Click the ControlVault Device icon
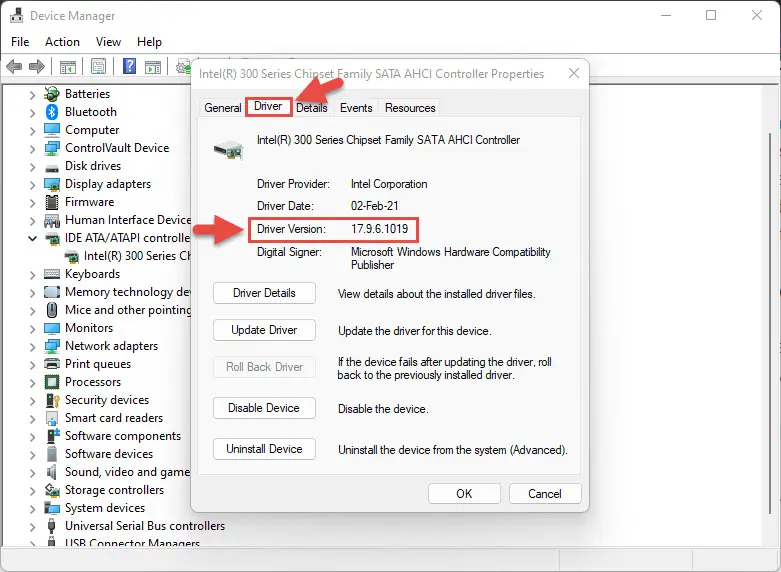 pos(52,148)
